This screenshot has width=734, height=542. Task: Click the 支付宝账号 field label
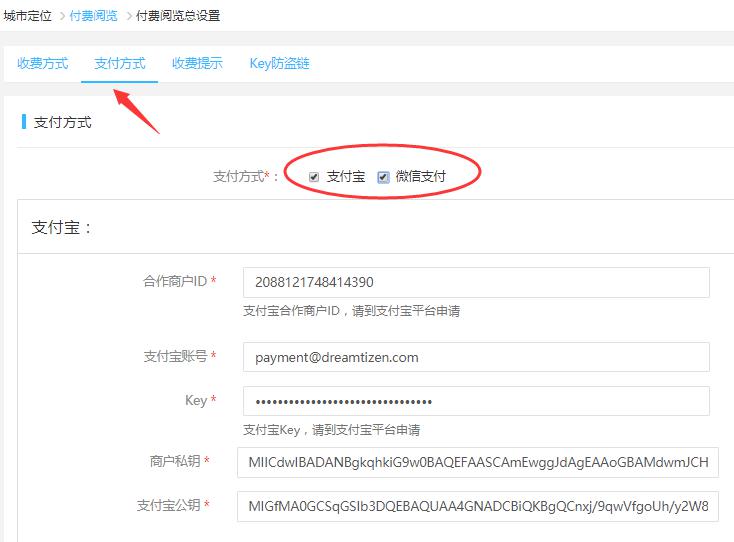tap(174, 357)
